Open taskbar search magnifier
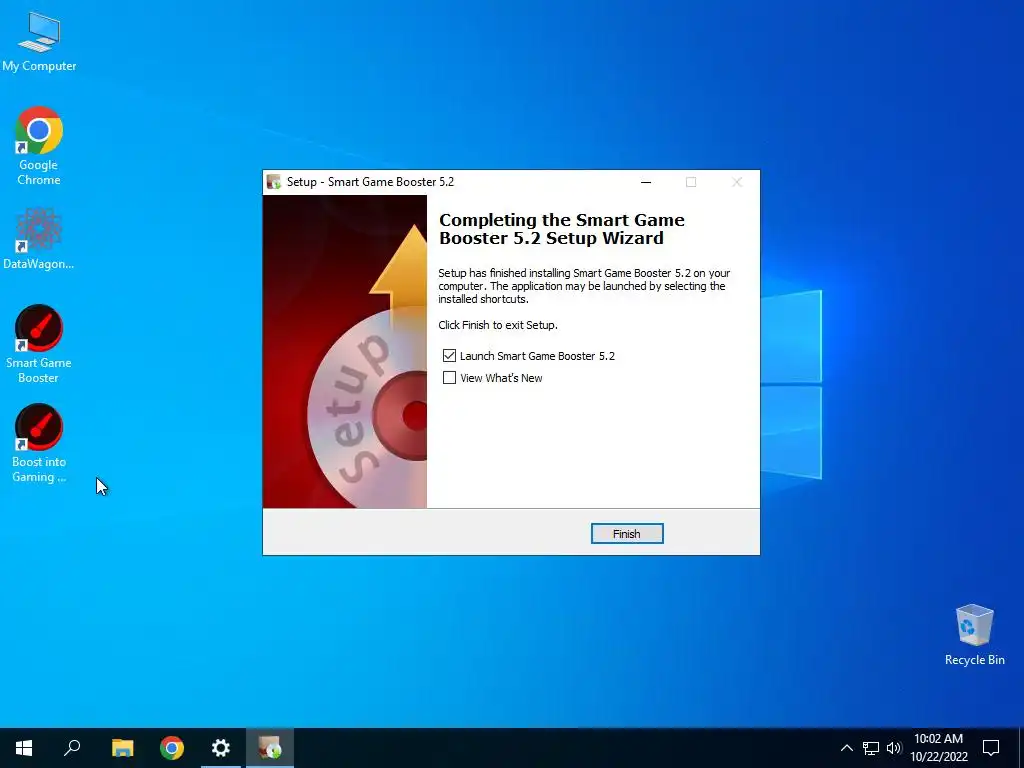 (72, 748)
